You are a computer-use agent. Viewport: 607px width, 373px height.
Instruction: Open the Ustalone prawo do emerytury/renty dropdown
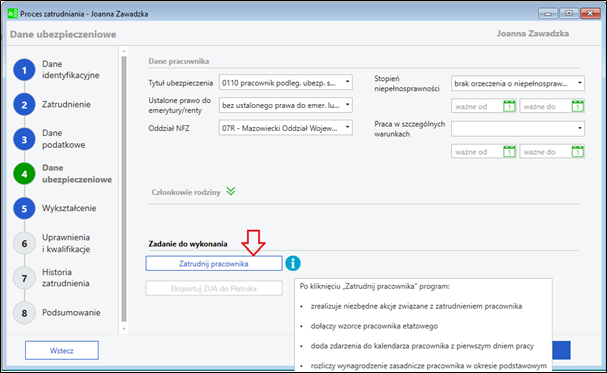point(286,105)
